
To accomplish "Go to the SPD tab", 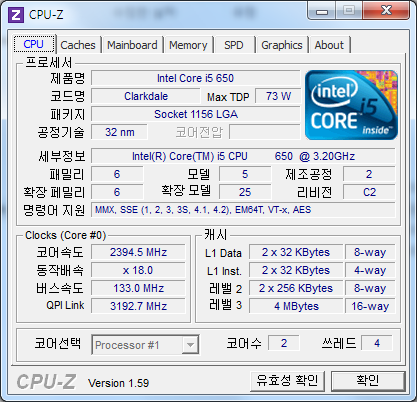I will click(234, 45).
